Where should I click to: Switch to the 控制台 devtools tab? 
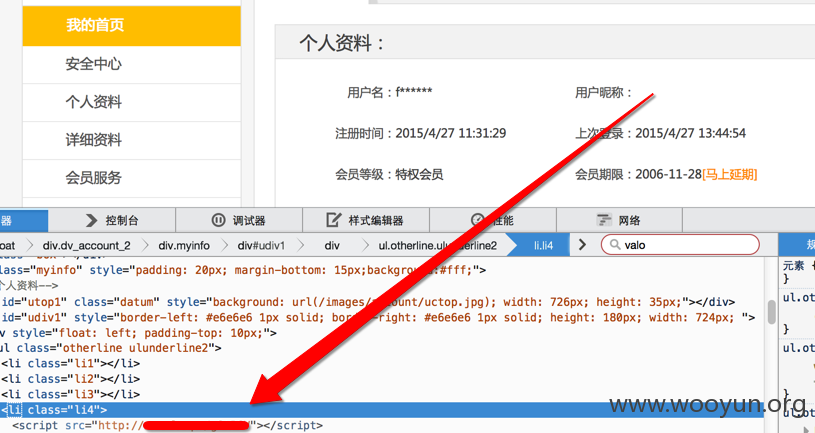click(112, 220)
